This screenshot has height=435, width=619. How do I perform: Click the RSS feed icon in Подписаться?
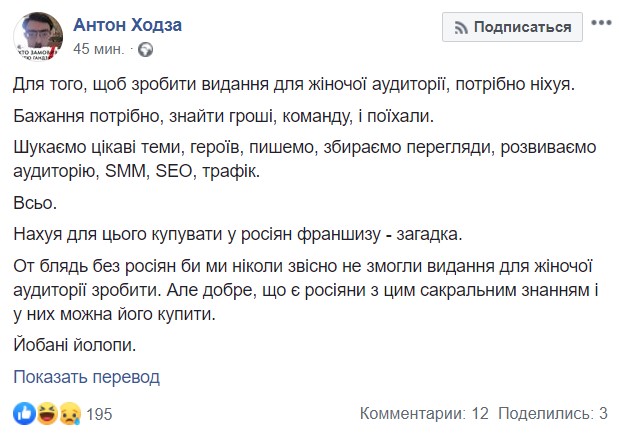[x=459, y=28]
